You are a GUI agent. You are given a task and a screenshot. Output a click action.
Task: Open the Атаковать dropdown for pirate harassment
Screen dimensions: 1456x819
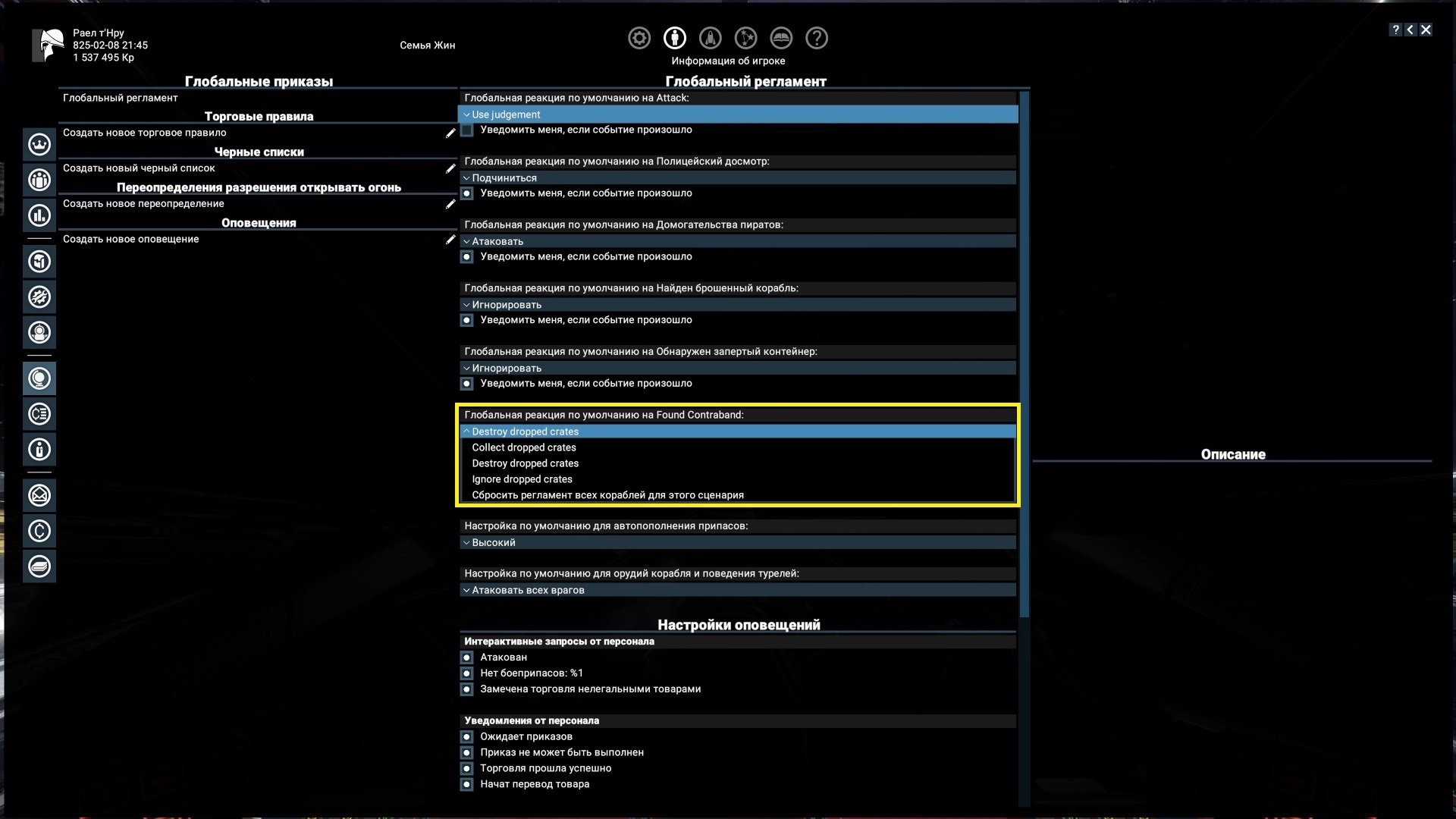click(738, 241)
